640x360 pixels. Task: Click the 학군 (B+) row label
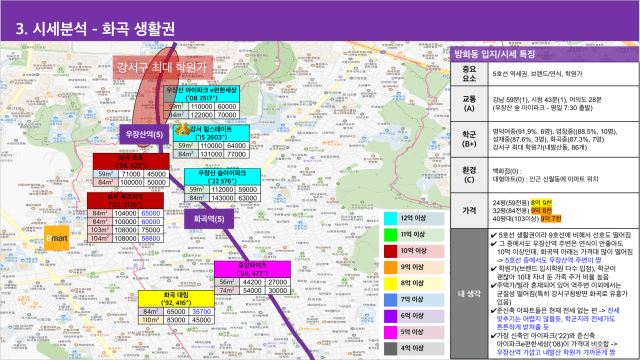point(469,139)
